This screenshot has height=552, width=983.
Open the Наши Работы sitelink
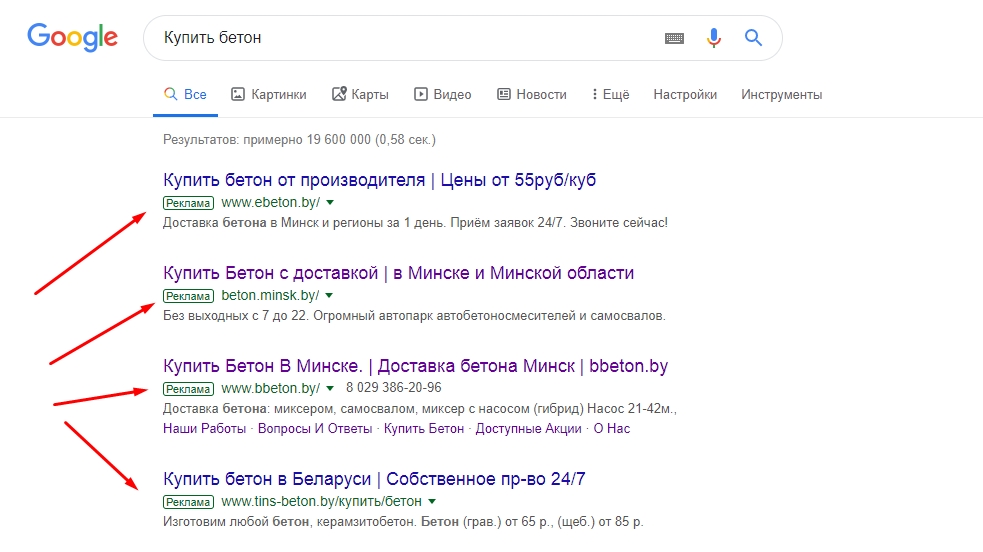[204, 429]
